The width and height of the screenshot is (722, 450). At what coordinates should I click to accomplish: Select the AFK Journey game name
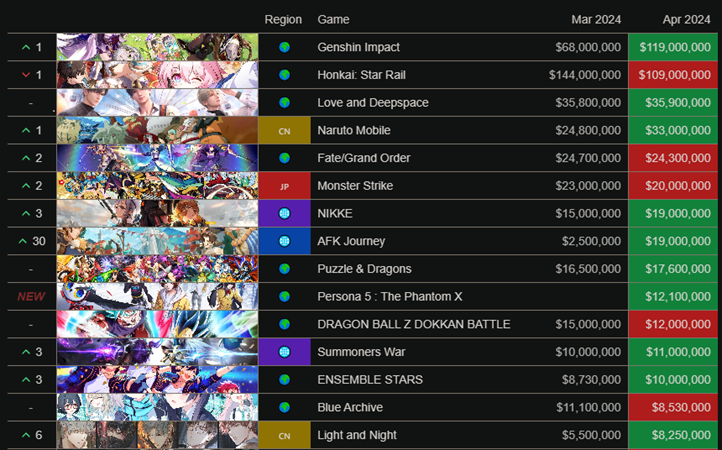pos(351,241)
